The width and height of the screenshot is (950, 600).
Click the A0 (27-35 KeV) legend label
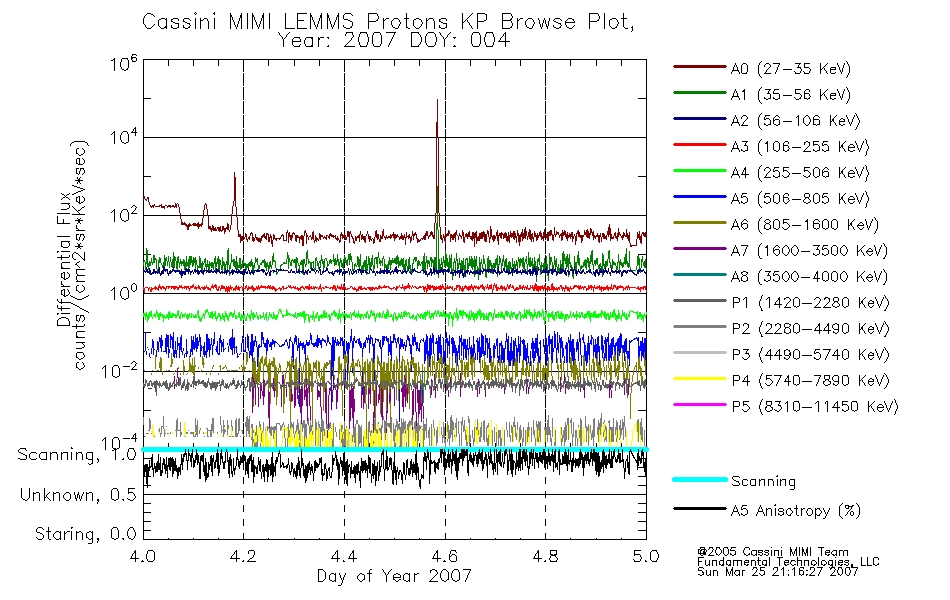790,69
